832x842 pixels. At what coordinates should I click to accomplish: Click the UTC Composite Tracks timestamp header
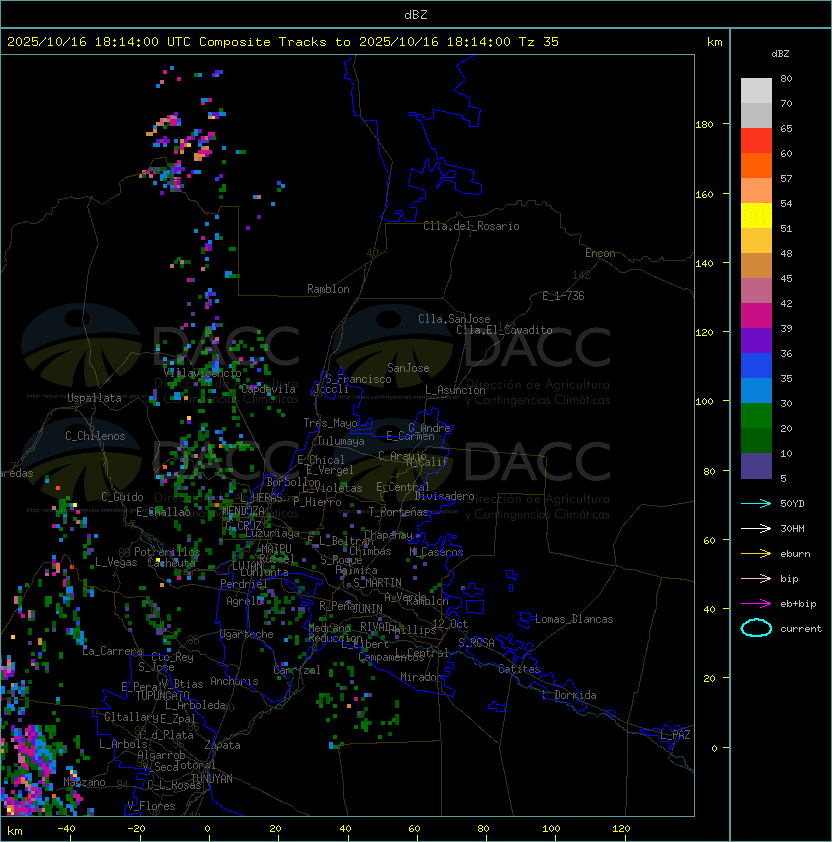point(283,42)
